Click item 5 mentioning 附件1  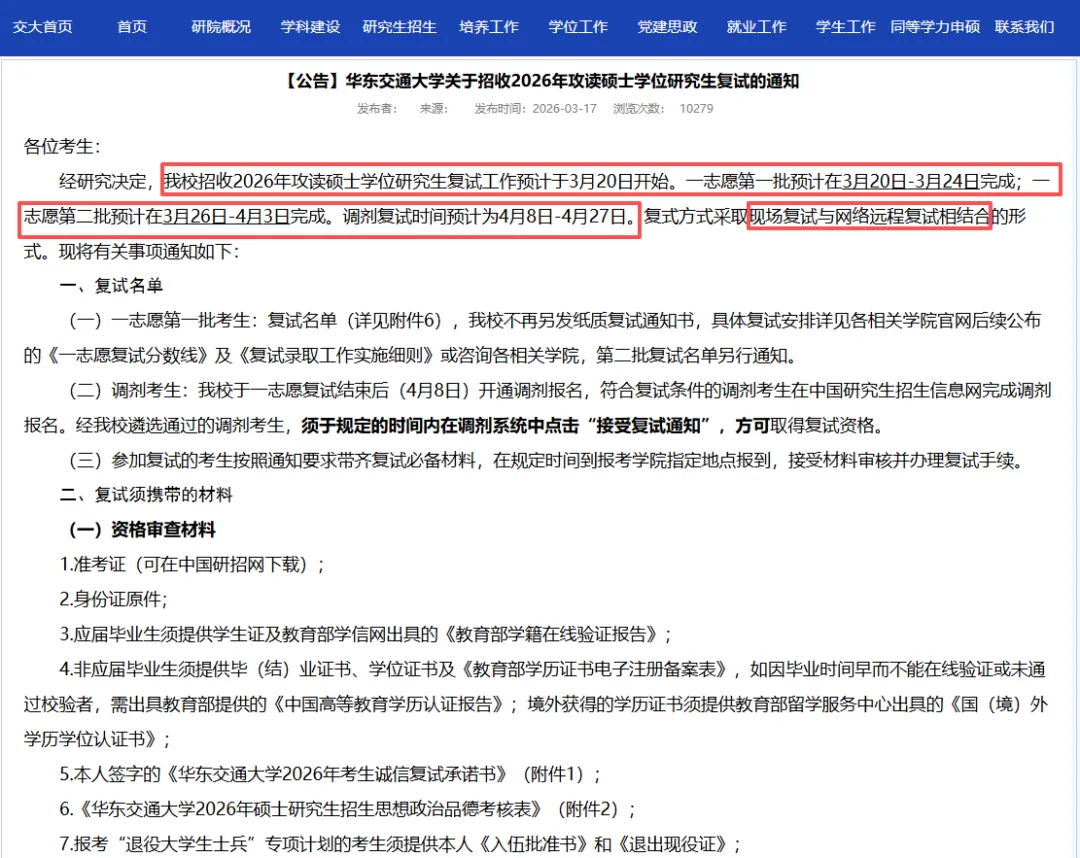331,775
